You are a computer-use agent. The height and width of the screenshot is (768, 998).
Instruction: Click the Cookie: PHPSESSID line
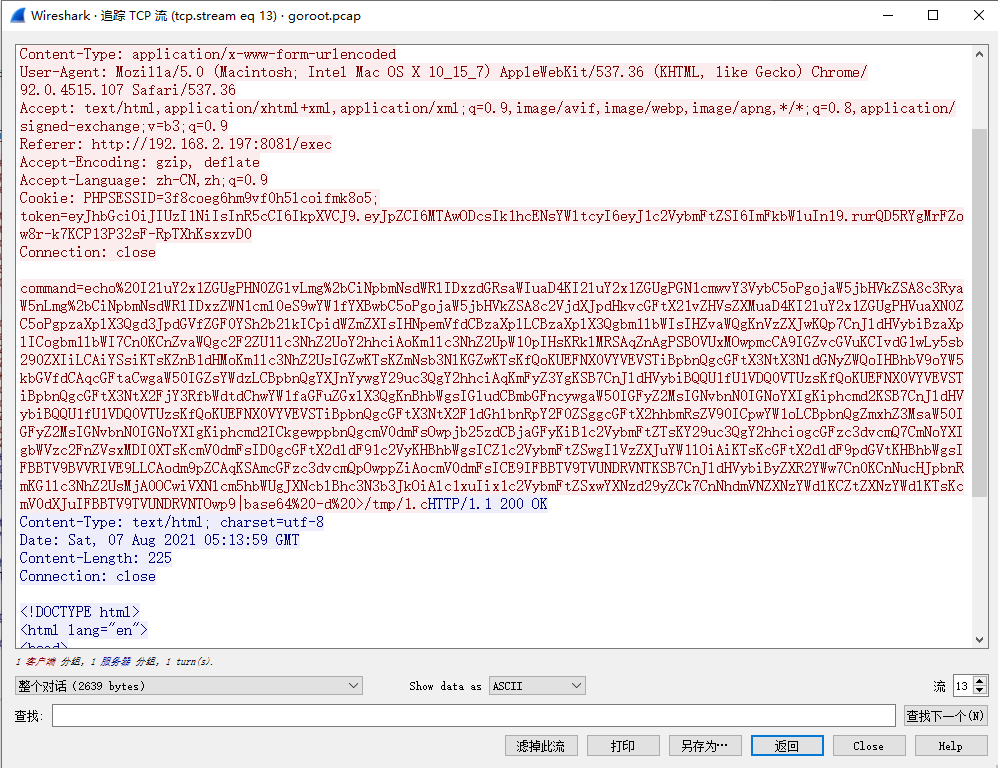pos(199,198)
